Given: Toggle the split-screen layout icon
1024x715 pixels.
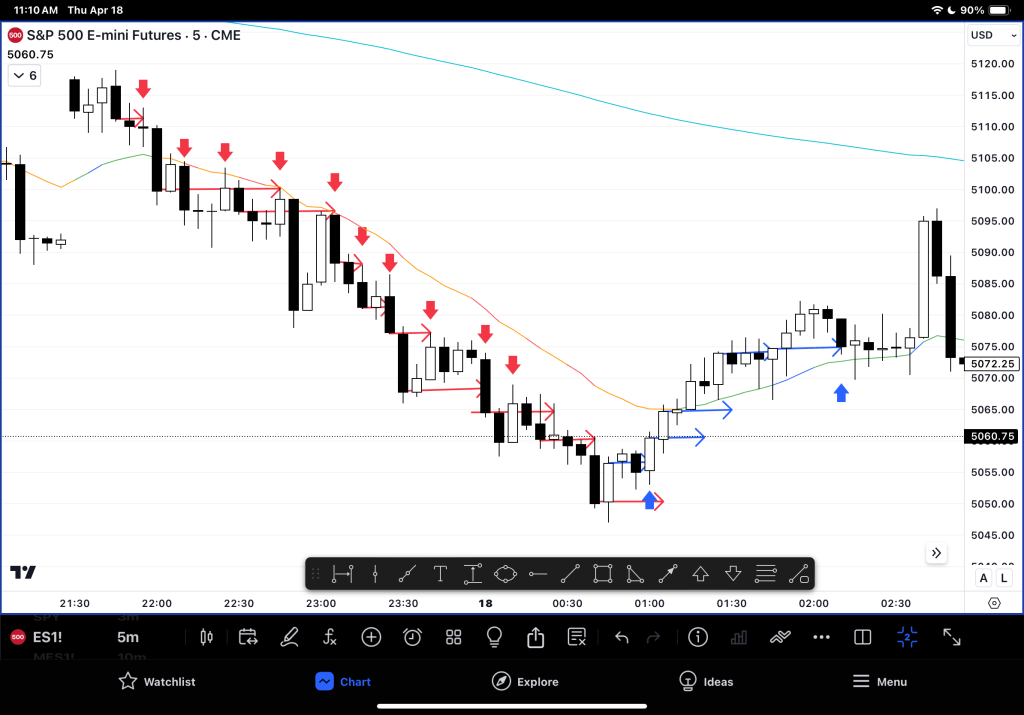Looking at the screenshot, I should (x=862, y=637).
